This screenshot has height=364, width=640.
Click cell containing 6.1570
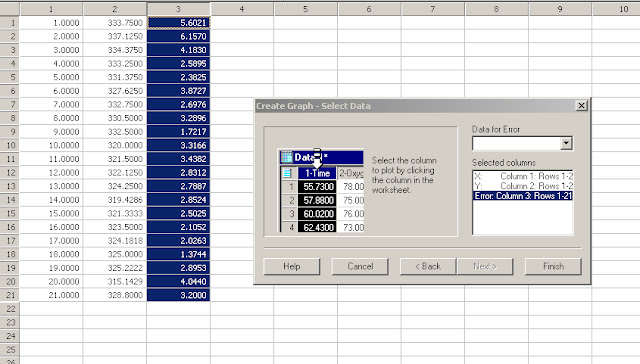178,36
